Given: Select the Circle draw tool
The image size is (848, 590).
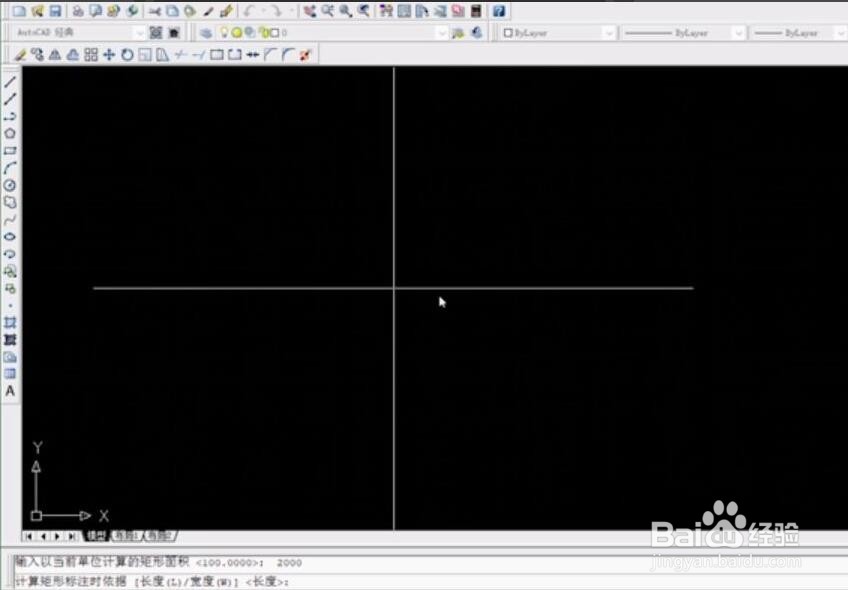Looking at the screenshot, I should click(10, 185).
